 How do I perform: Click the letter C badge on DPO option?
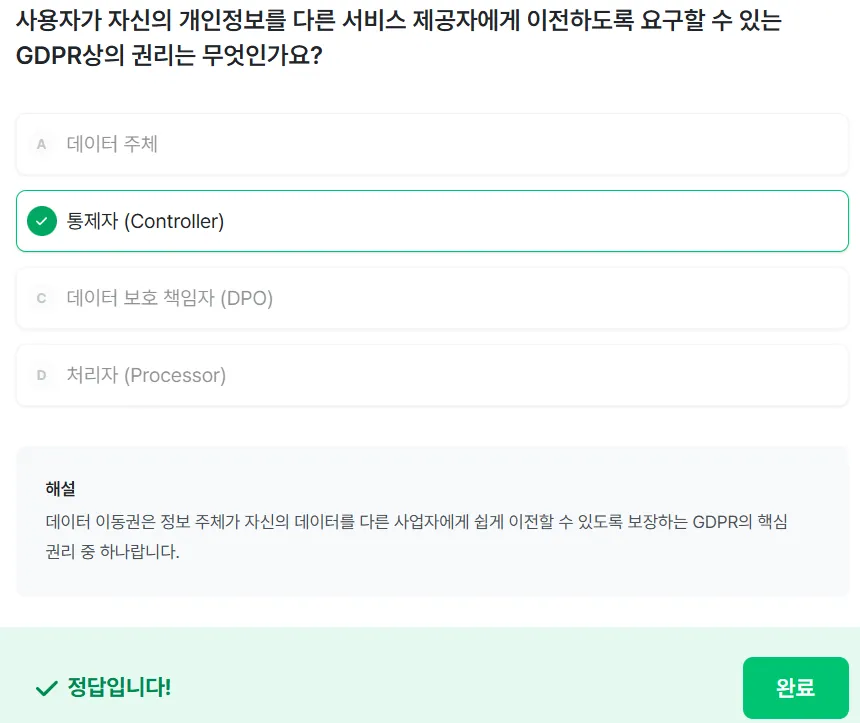click(41, 298)
